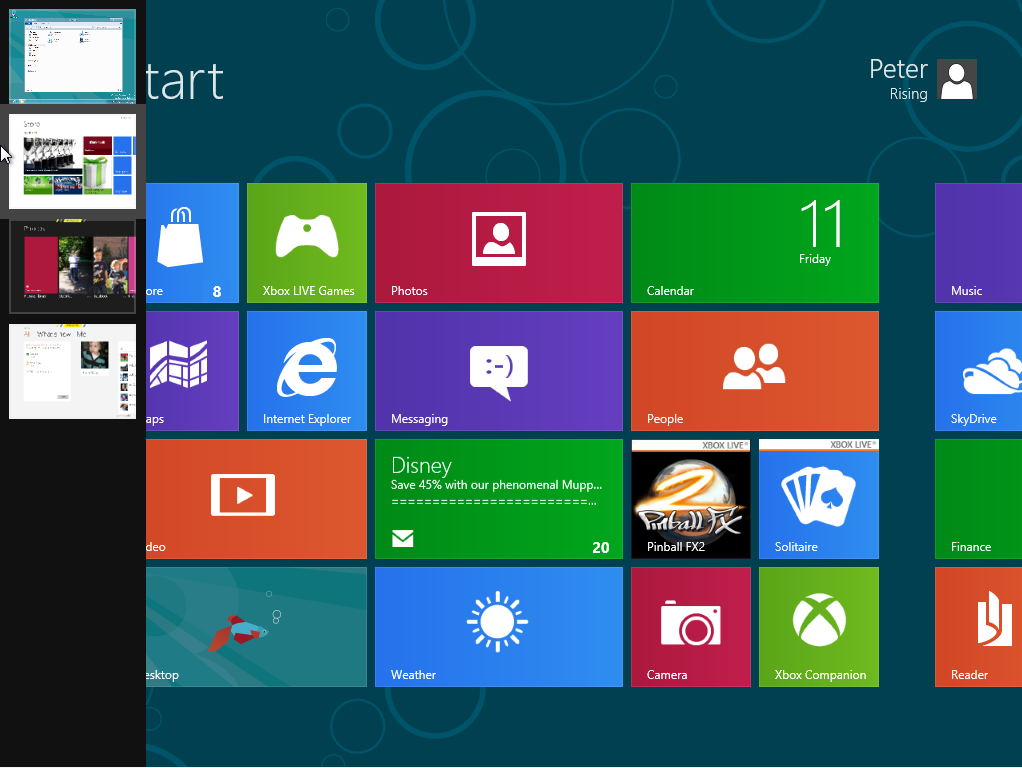This screenshot has width=1022, height=768.
Task: Open the Mail tile showing Disney message
Action: pos(499,499)
